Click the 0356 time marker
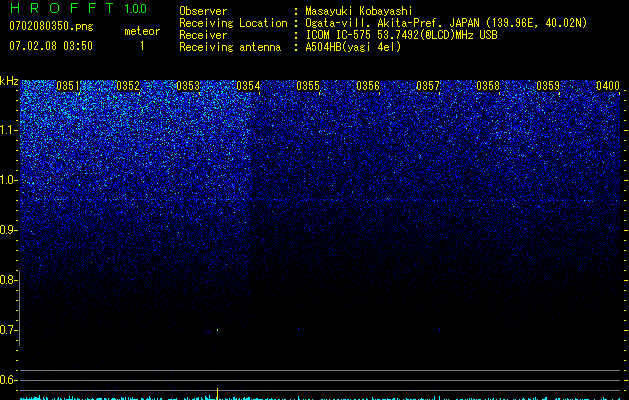 368,86
